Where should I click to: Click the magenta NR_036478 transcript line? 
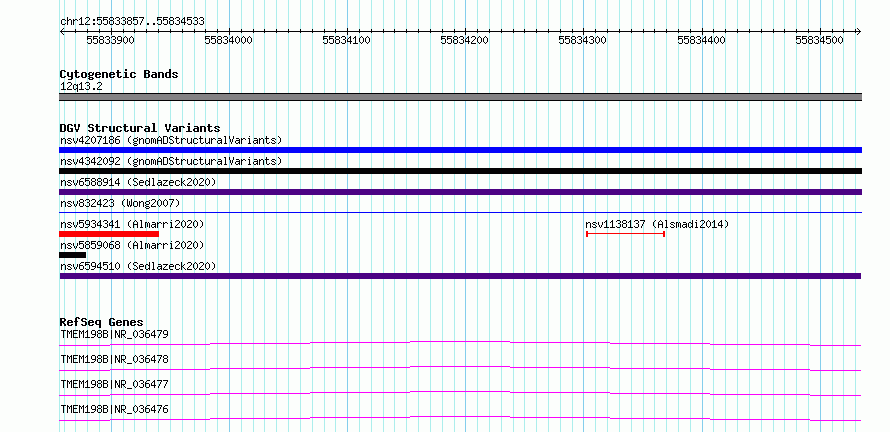[x=460, y=368]
